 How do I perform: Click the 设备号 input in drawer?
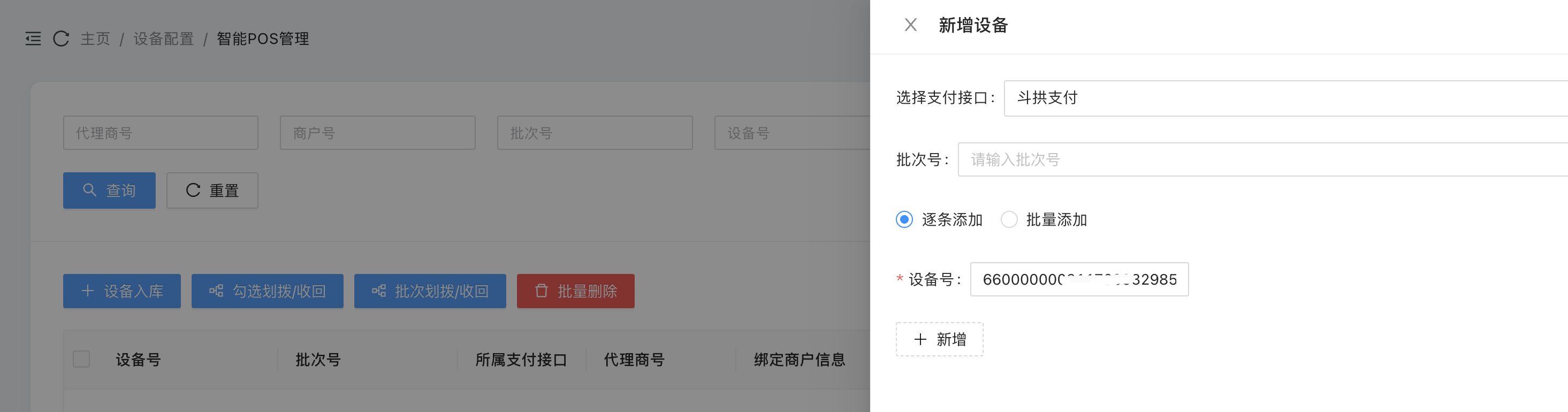click(1079, 279)
